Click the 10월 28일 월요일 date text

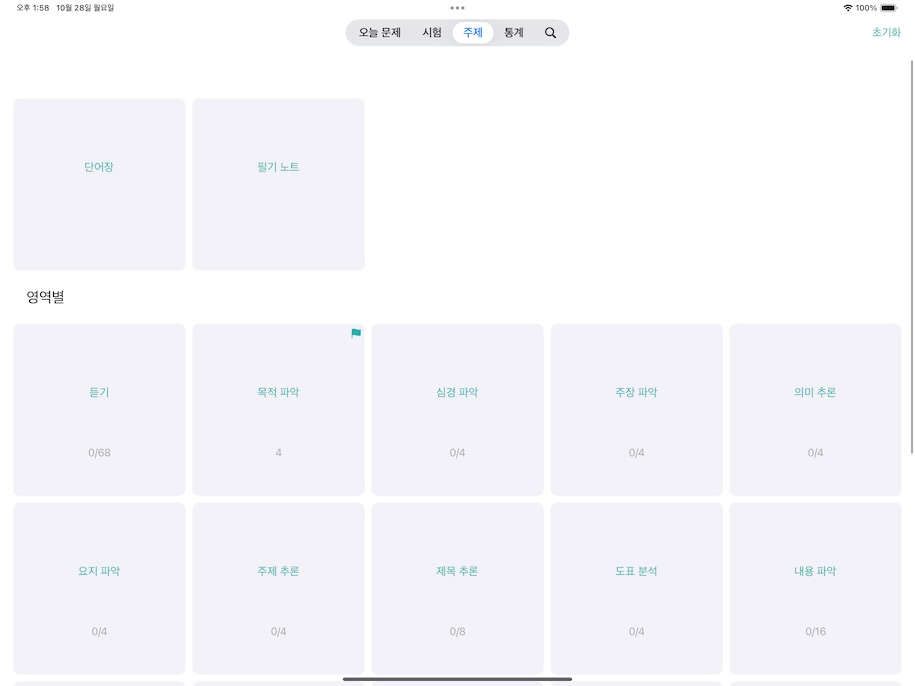pyautogui.click(x=85, y=8)
